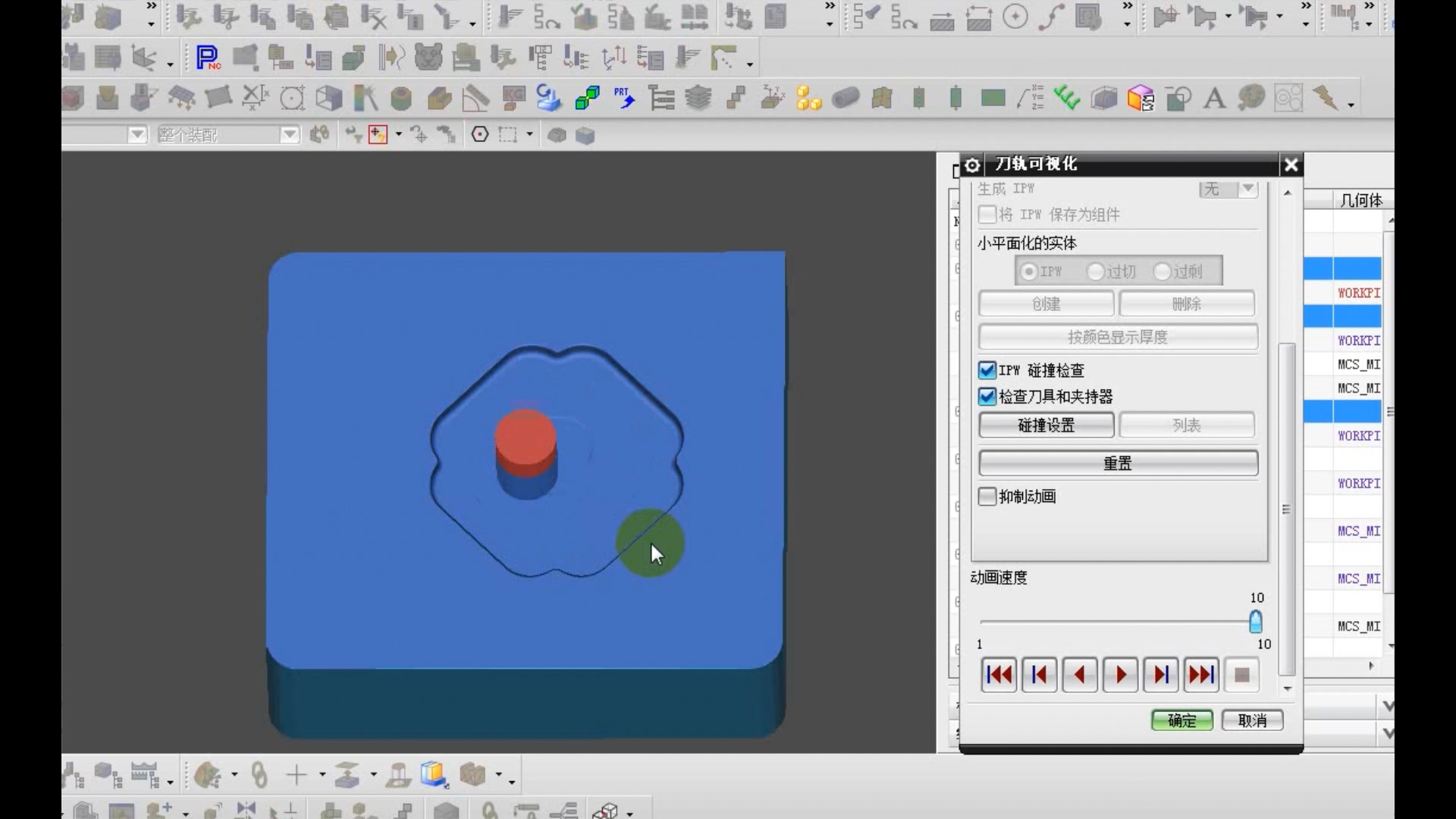Click the lightning bolt icon

[x=1326, y=98]
